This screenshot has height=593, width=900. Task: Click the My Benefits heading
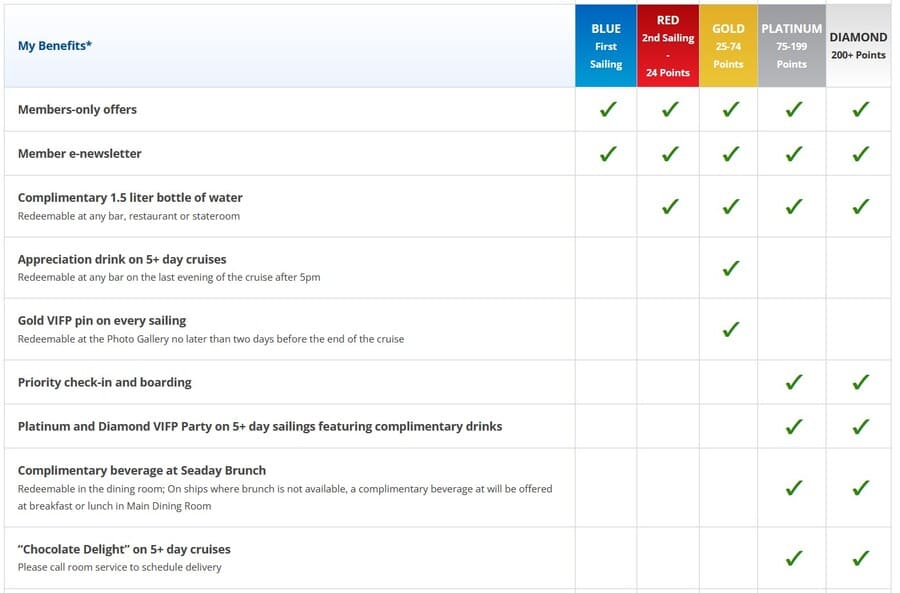pyautogui.click(x=55, y=45)
